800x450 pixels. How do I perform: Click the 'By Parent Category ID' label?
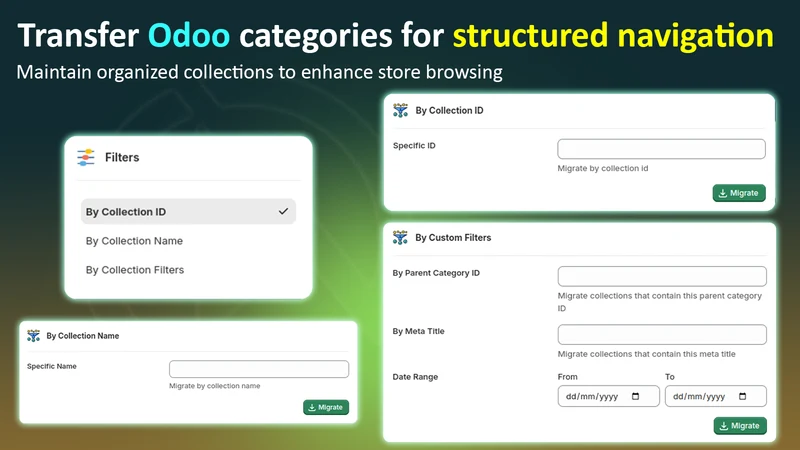pos(436,273)
